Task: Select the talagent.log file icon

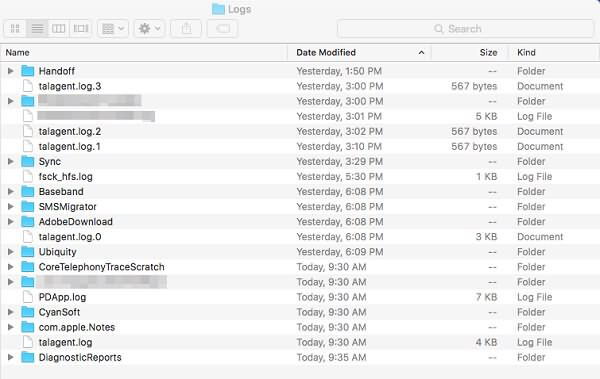Action: [x=28, y=342]
